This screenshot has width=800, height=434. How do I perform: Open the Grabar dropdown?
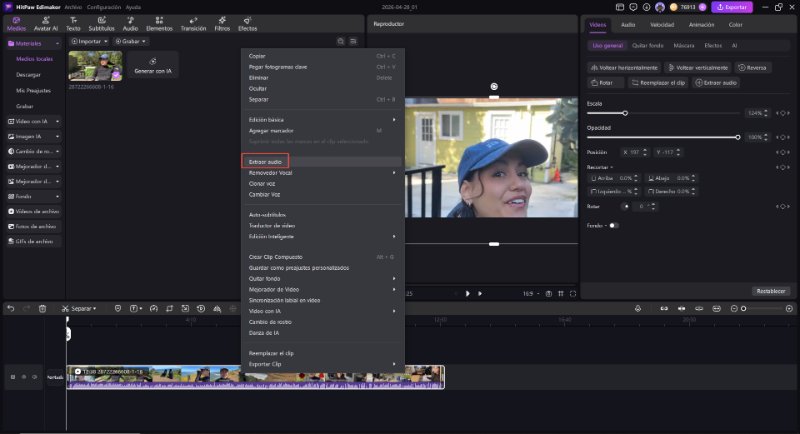tap(130, 41)
